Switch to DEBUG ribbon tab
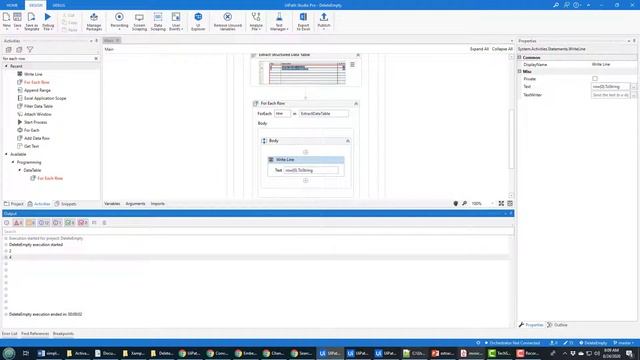The image size is (640, 360). pyautogui.click(x=59, y=5)
